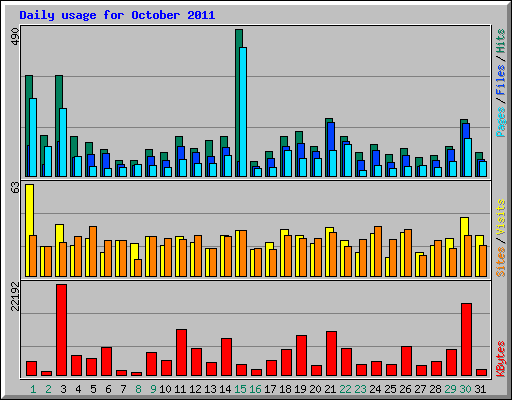Click day 21 on the x-axis
Screen dimensions: 512x400
click(330, 389)
